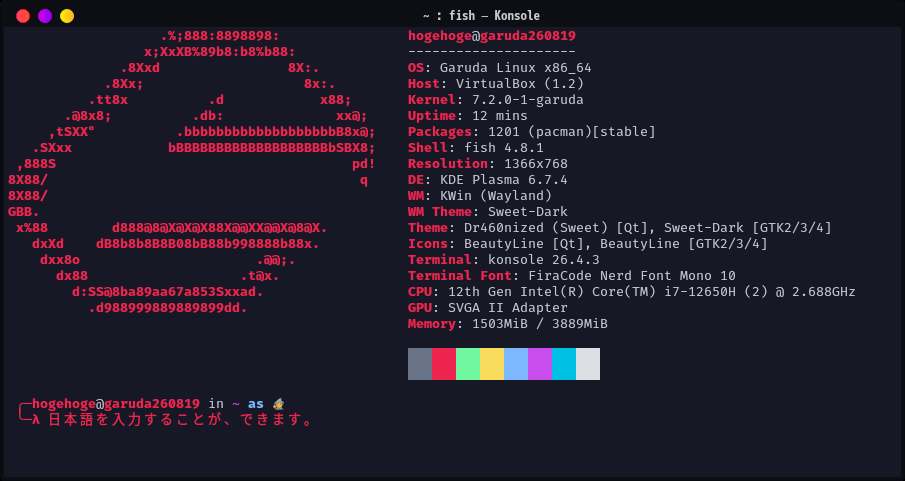The width and height of the screenshot is (905, 481).
Task: Click the white color block in palette
Action: 588,364
